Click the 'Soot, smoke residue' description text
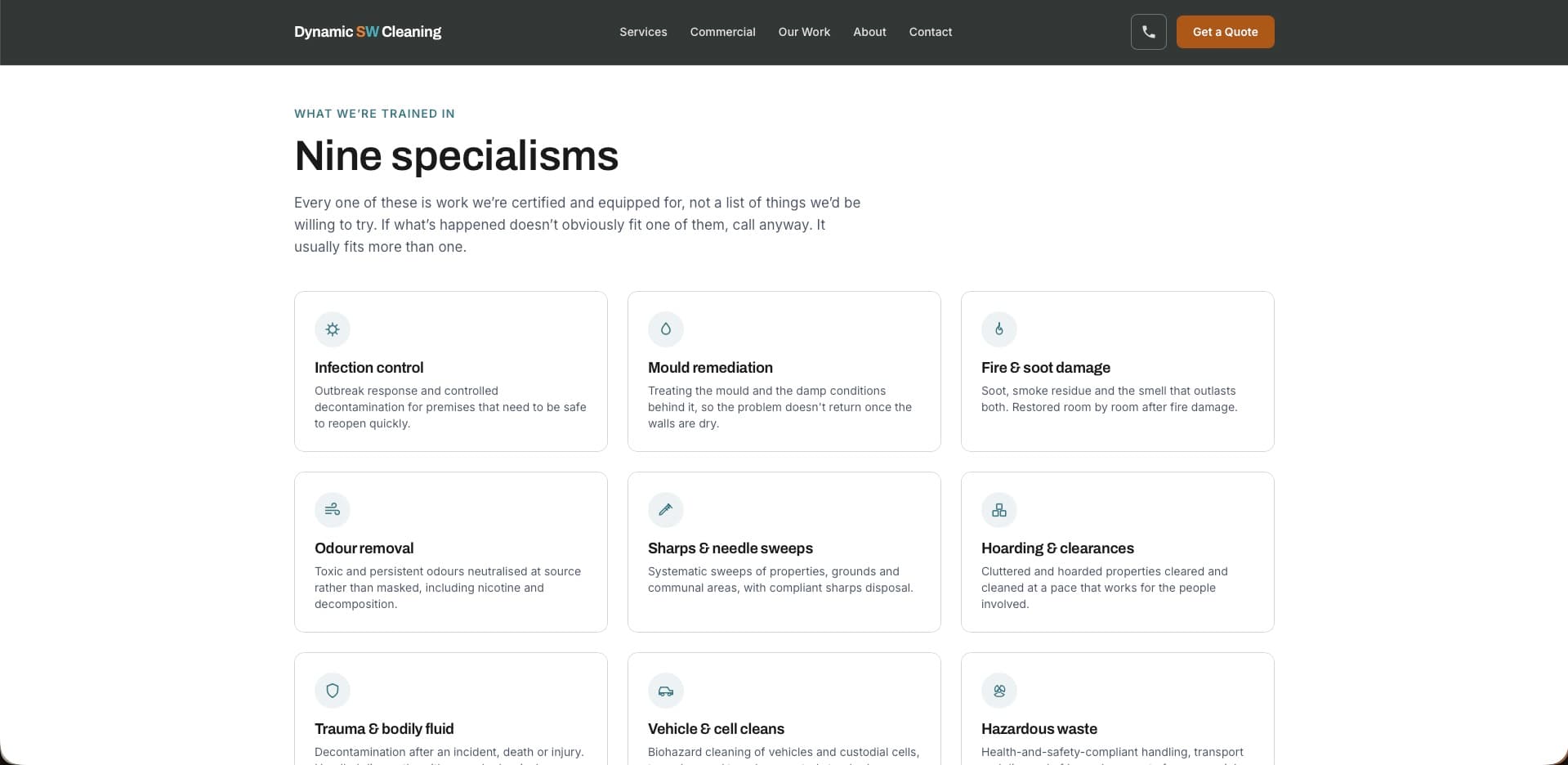The image size is (1568, 765). [x=1110, y=399]
